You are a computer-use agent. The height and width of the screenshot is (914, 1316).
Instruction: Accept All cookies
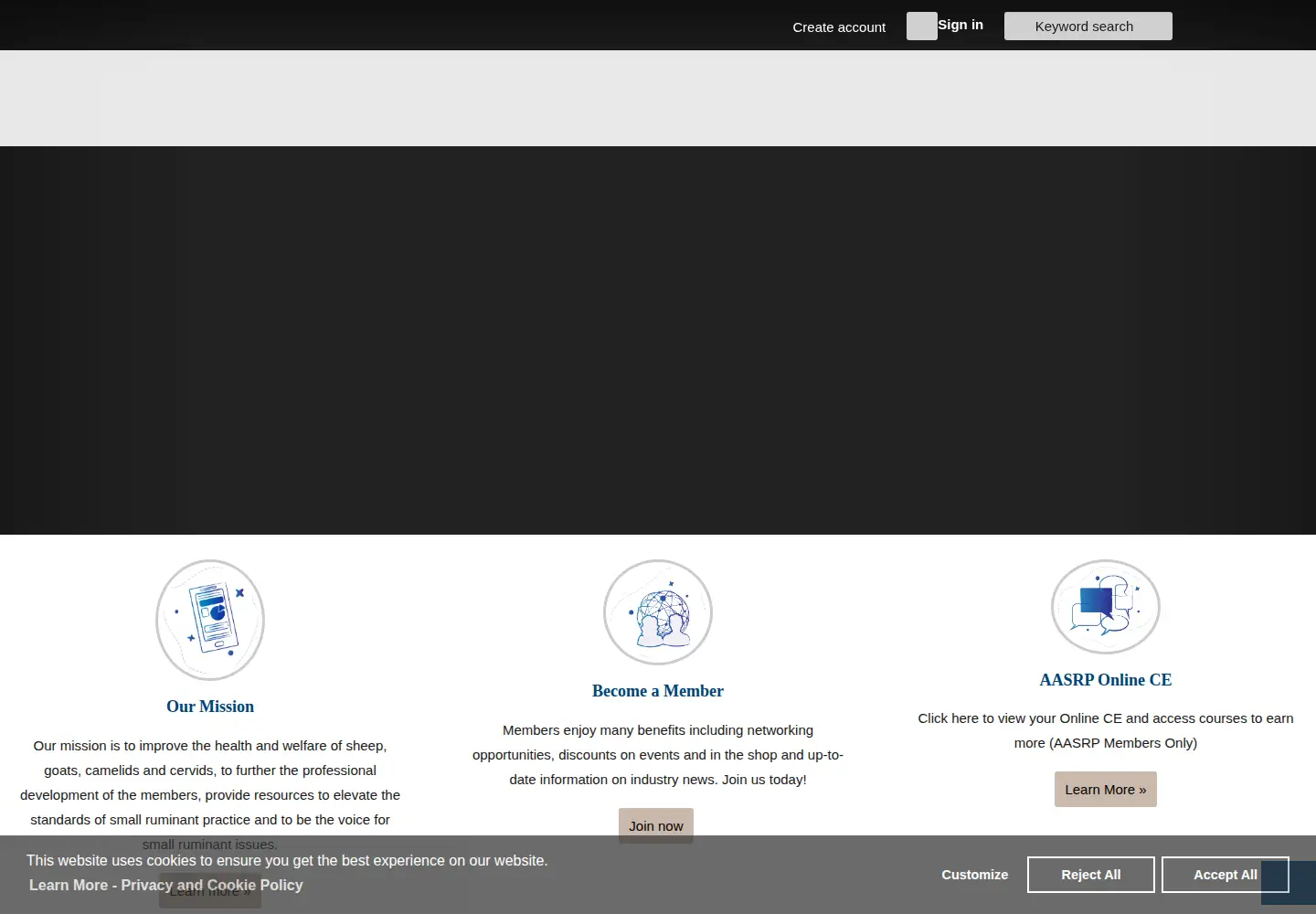pyautogui.click(x=1226, y=875)
